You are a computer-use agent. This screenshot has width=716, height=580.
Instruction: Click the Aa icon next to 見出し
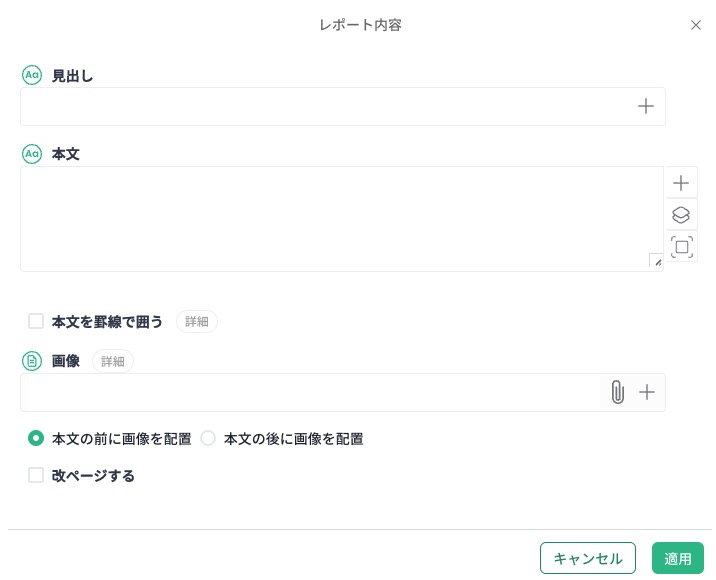32,75
